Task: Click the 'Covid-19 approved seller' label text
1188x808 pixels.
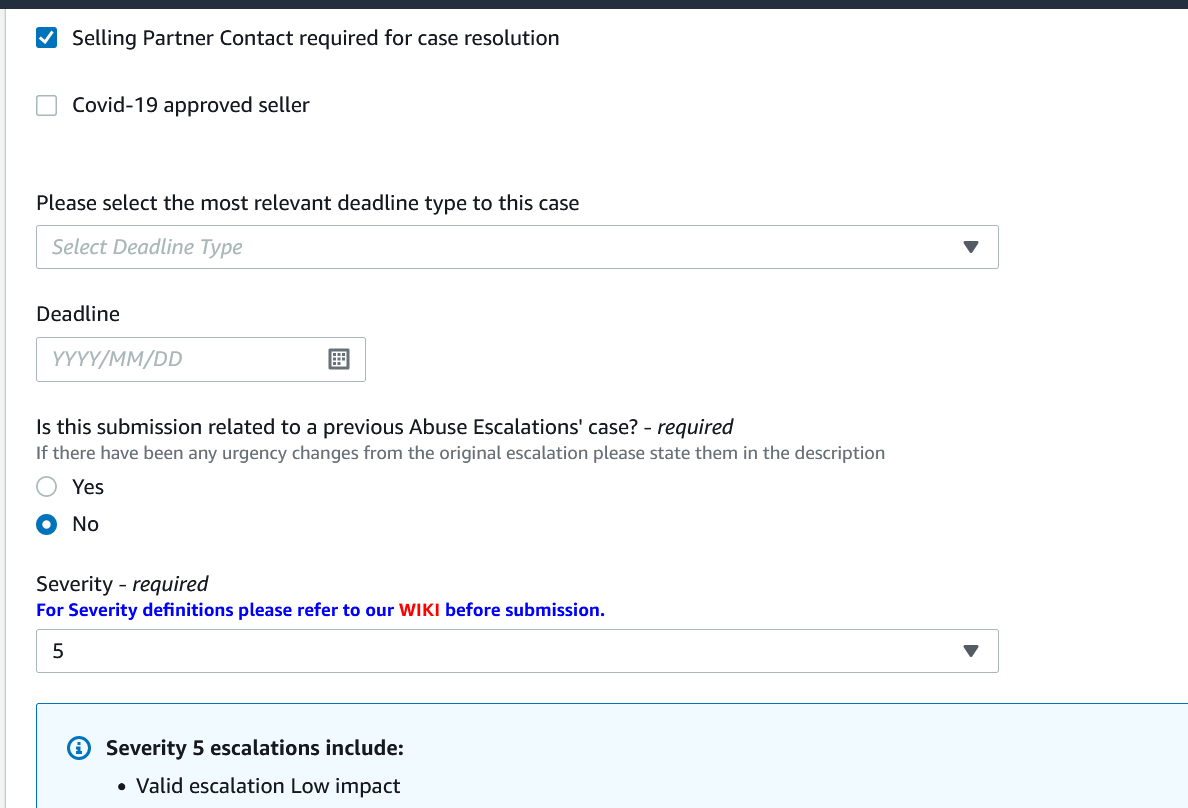Action: (x=191, y=105)
